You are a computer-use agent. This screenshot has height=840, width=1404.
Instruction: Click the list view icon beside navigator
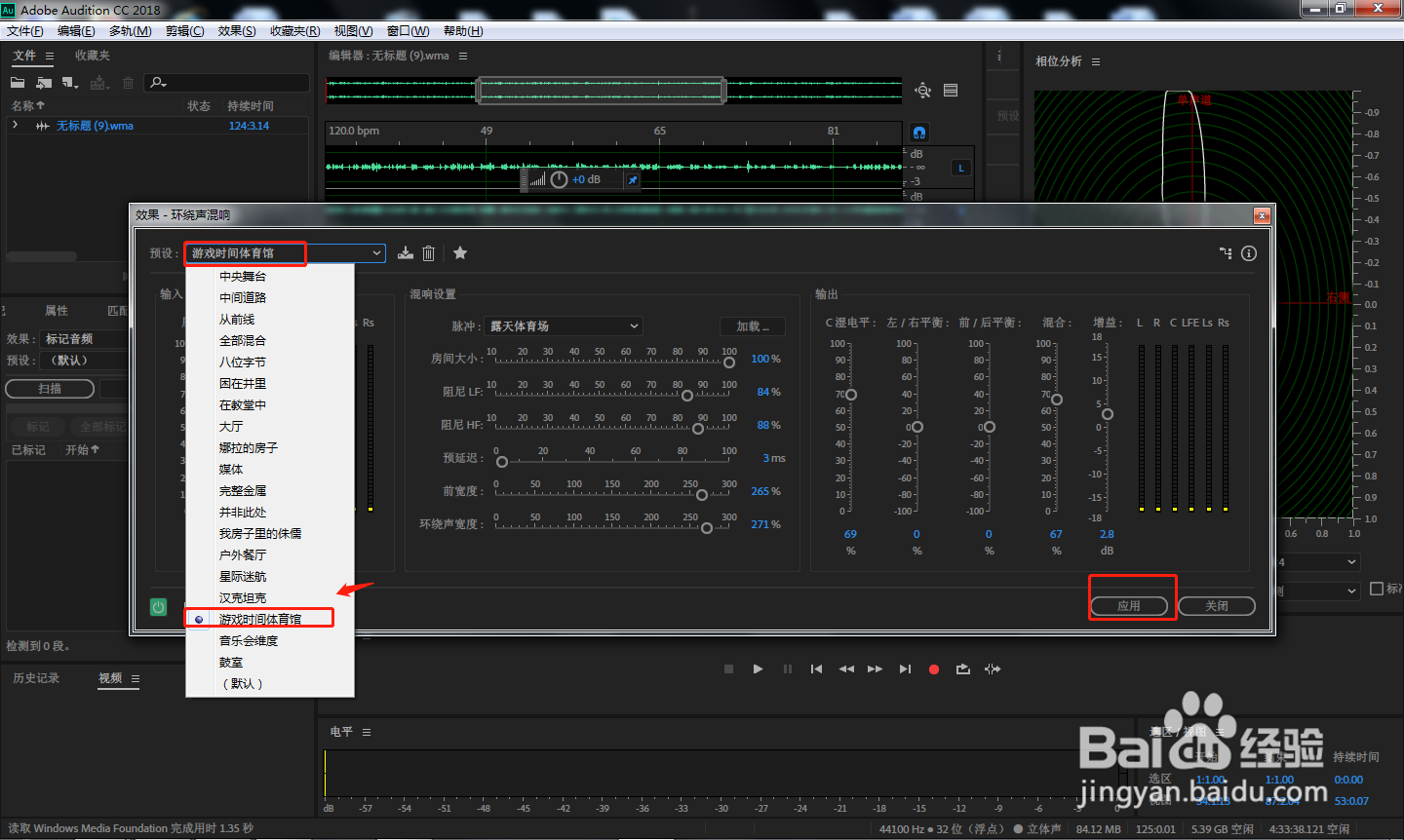coord(951,91)
